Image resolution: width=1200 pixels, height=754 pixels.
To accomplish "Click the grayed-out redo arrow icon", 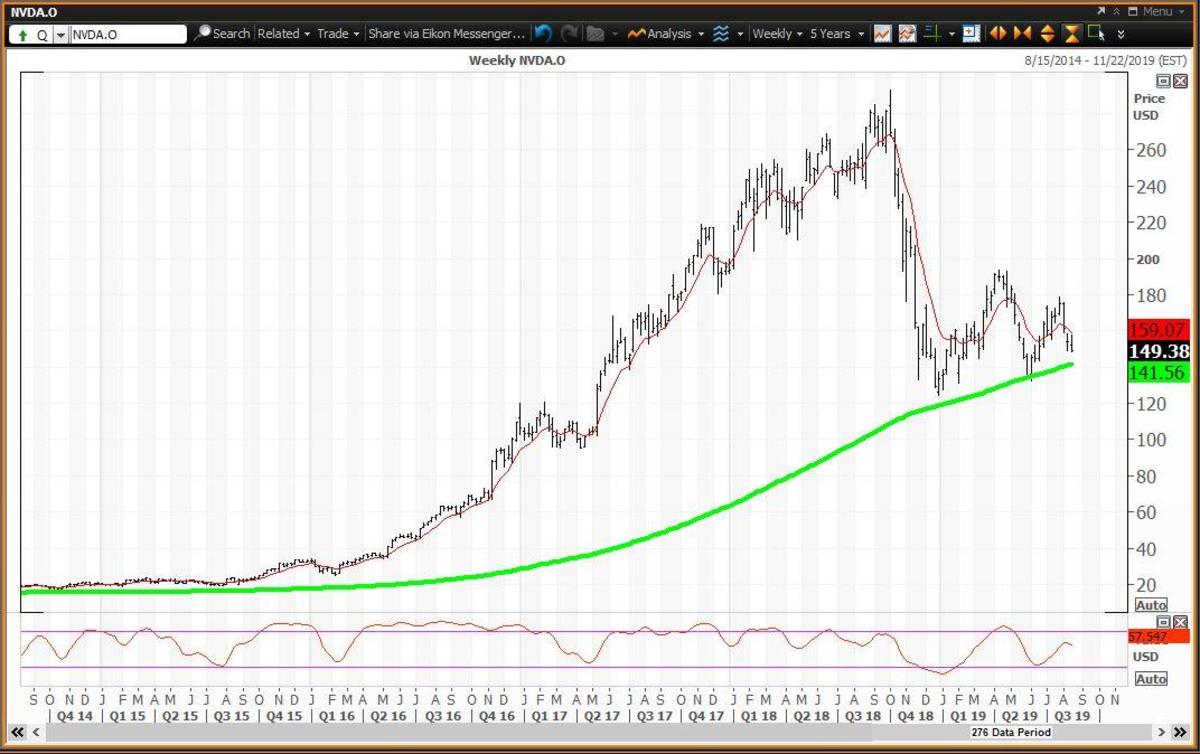I will click(x=569, y=34).
